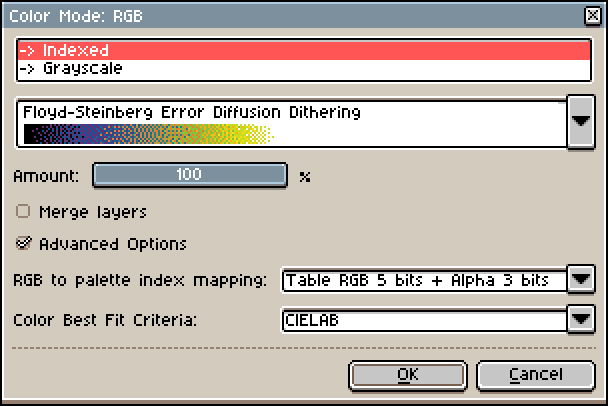Select the Indexed color mode entry

304,50
